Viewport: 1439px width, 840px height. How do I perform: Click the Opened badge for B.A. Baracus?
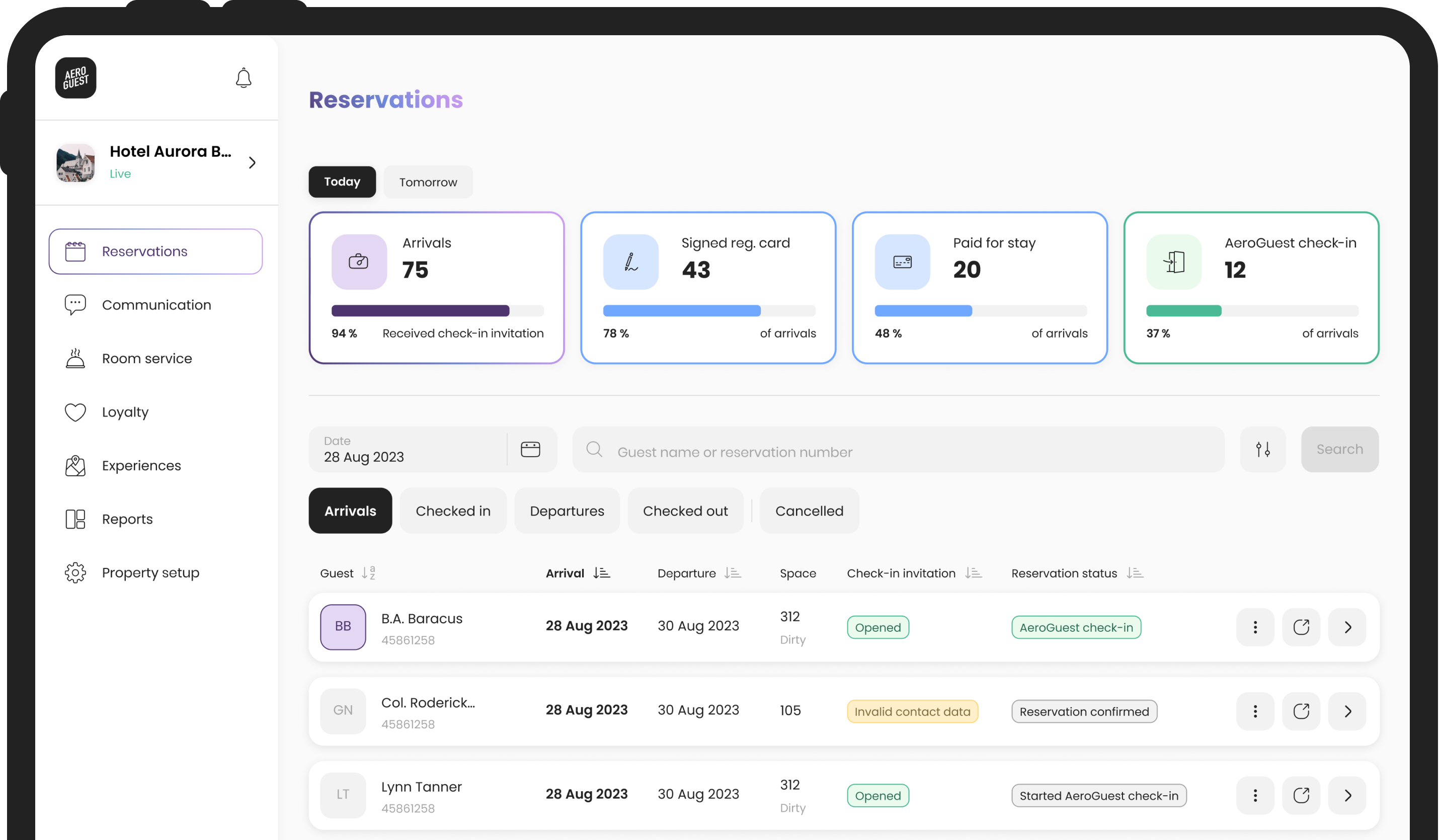(x=877, y=627)
